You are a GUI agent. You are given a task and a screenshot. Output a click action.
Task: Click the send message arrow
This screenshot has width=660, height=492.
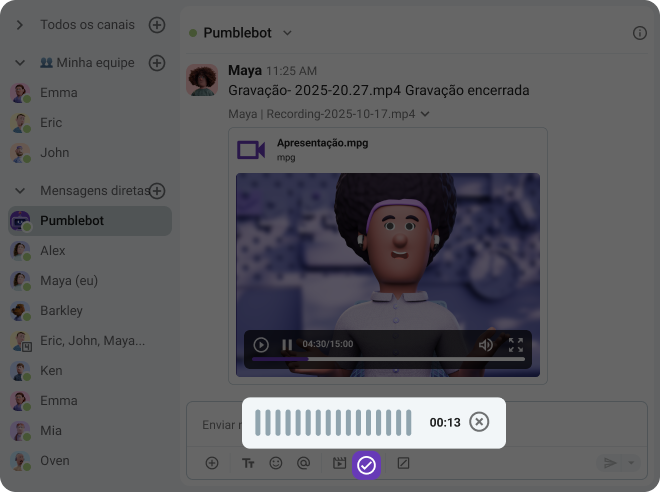point(610,463)
